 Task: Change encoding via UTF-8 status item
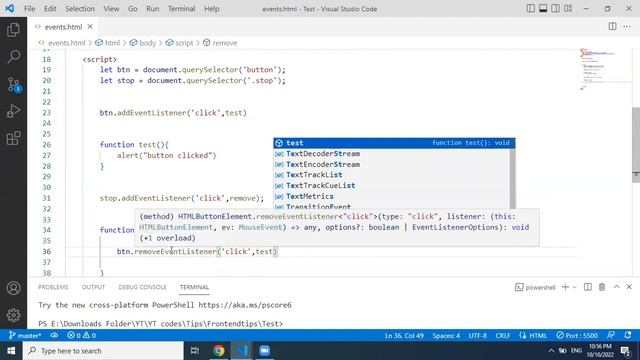[478, 336]
